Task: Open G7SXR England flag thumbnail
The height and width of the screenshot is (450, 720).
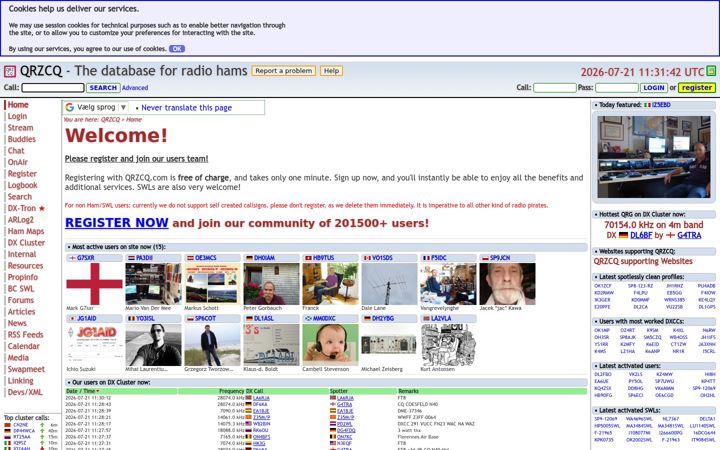Action: click(94, 284)
